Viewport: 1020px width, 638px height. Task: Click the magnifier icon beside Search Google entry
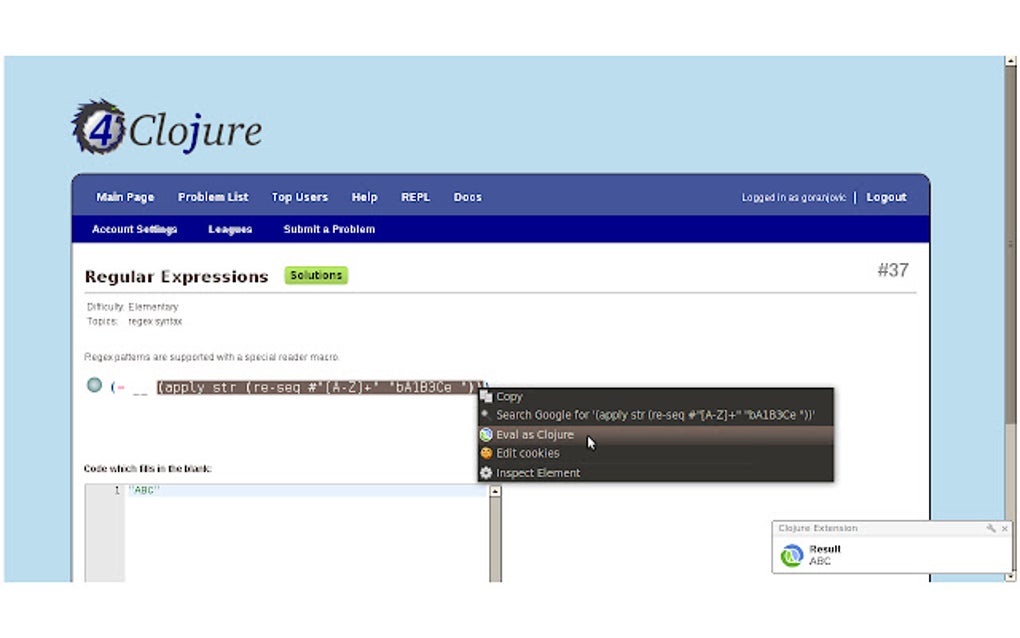click(x=486, y=414)
